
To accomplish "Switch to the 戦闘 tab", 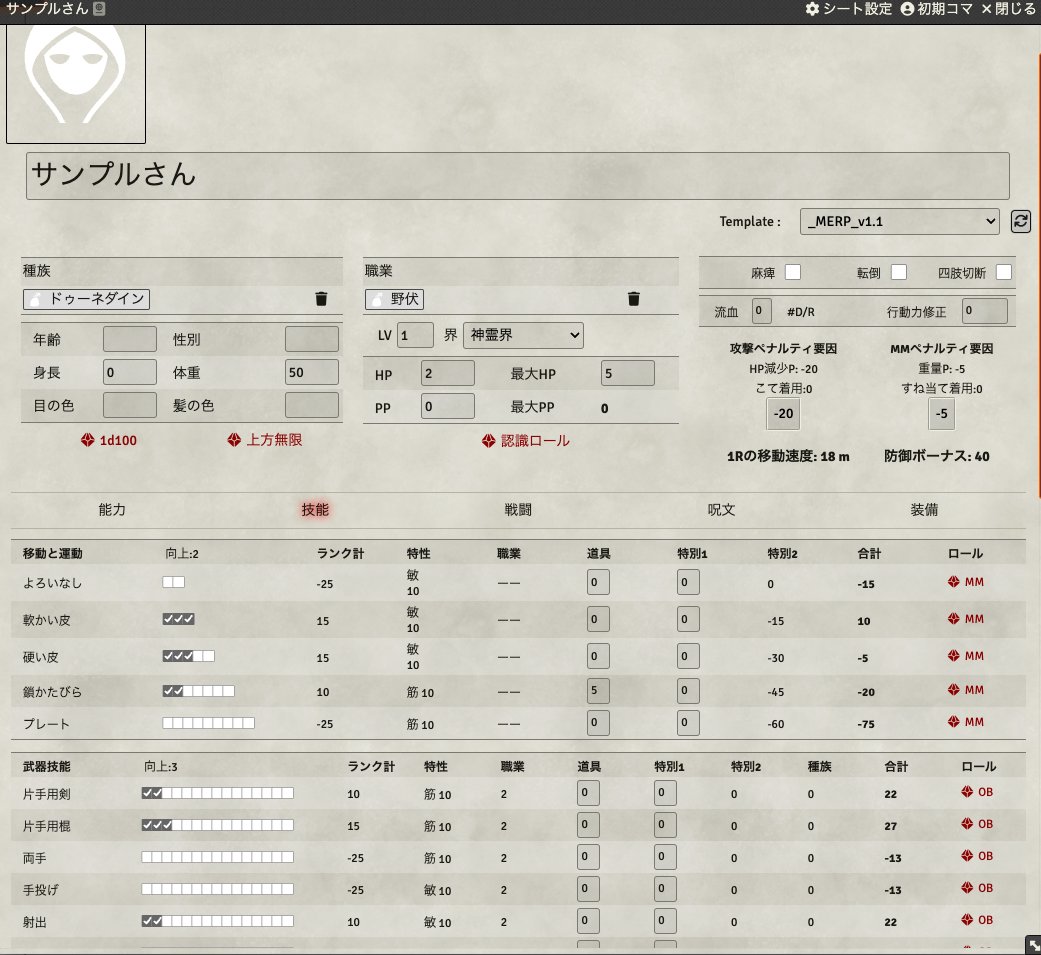I will [x=518, y=509].
